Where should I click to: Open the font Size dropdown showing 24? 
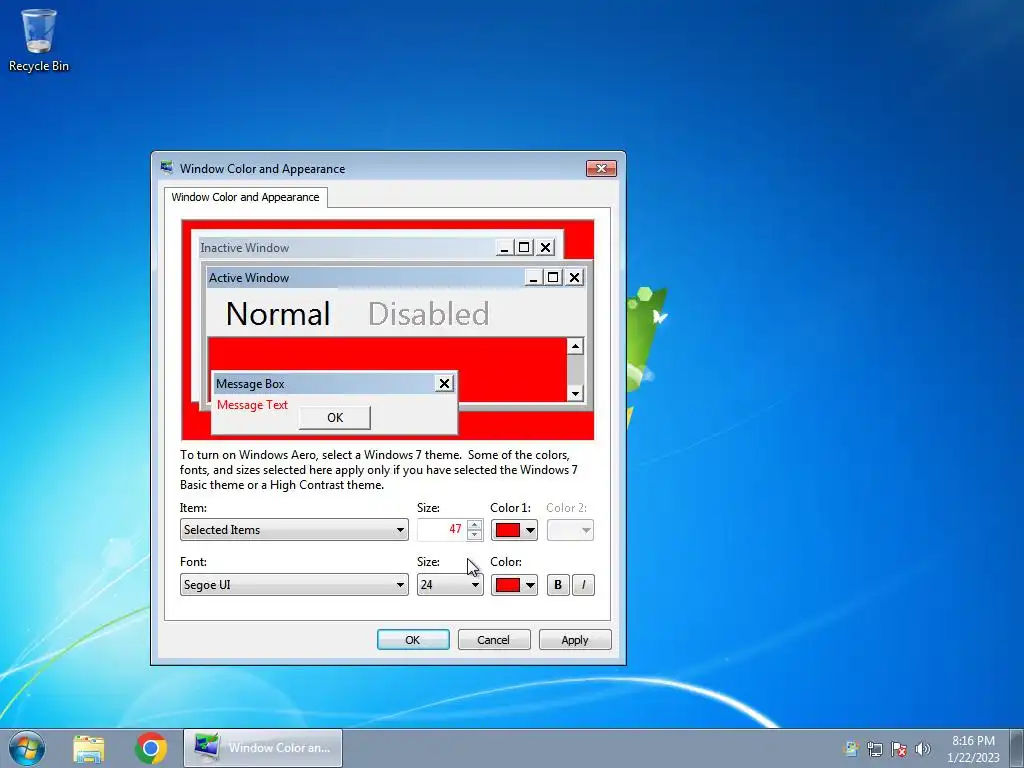[x=450, y=584]
